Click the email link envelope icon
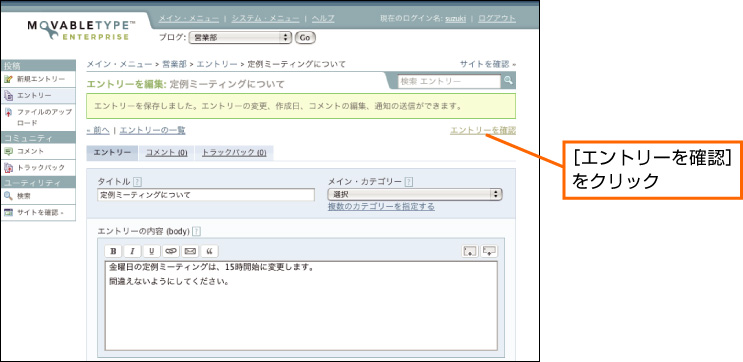The image size is (743, 362). tap(190, 251)
